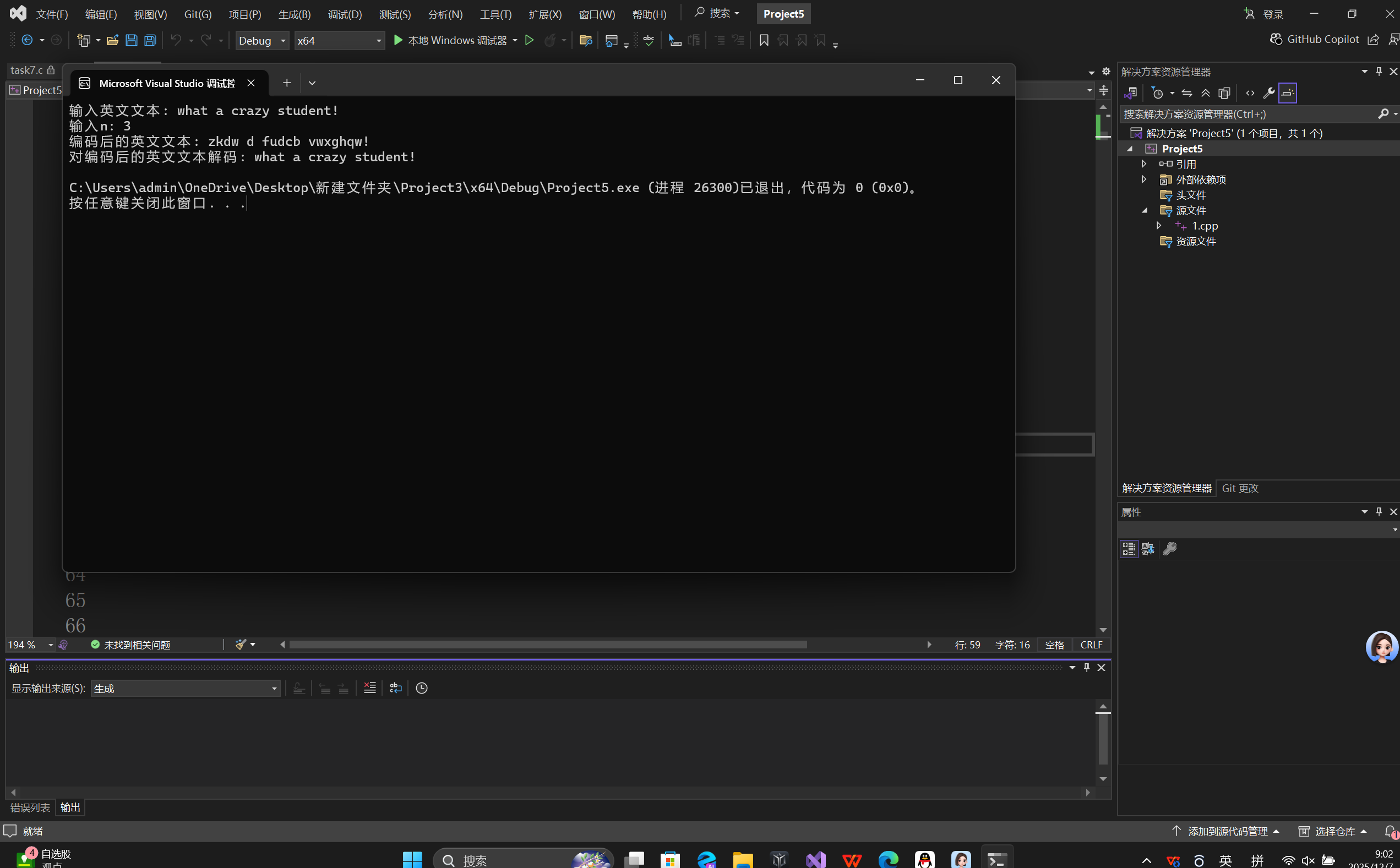Screen dimensions: 1400x868
Task: Click the Clear All icon in the Output panel
Action: [370, 688]
